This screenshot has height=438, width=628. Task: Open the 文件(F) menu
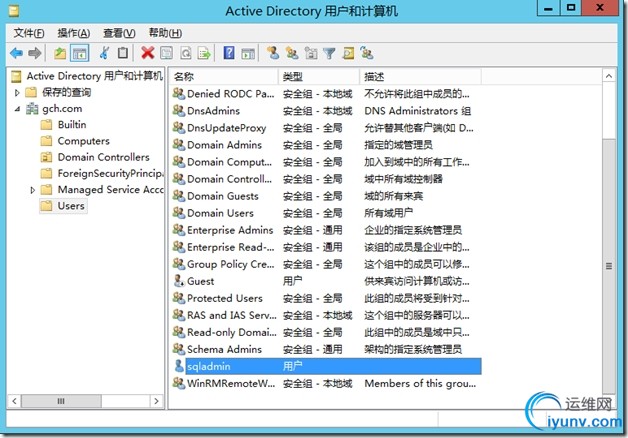pos(29,33)
